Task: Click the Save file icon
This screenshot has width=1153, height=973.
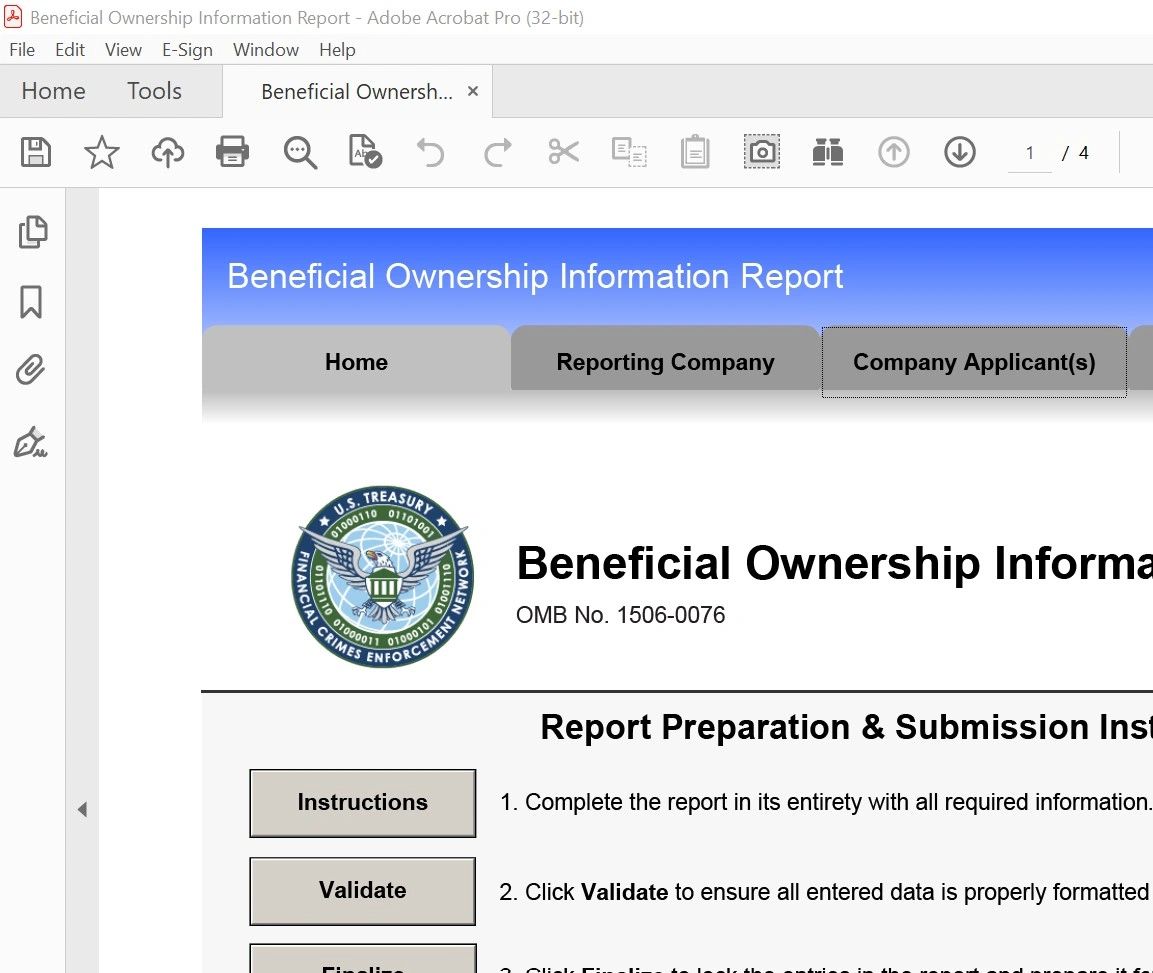Action: [x=35, y=152]
